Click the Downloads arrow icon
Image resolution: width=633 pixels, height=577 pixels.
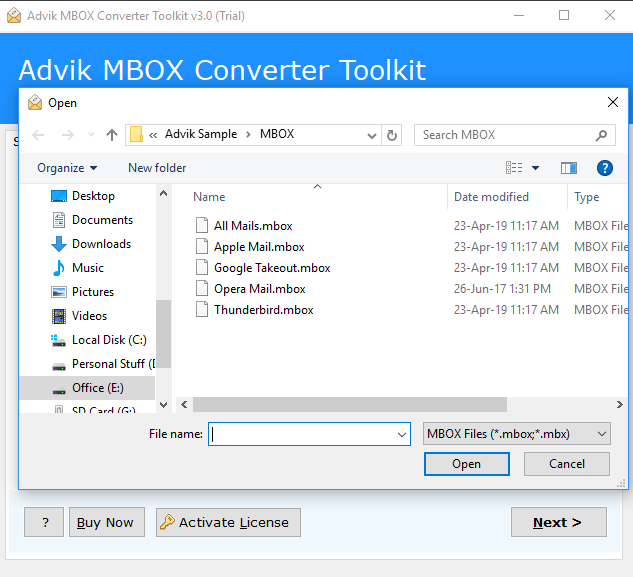[x=59, y=244]
